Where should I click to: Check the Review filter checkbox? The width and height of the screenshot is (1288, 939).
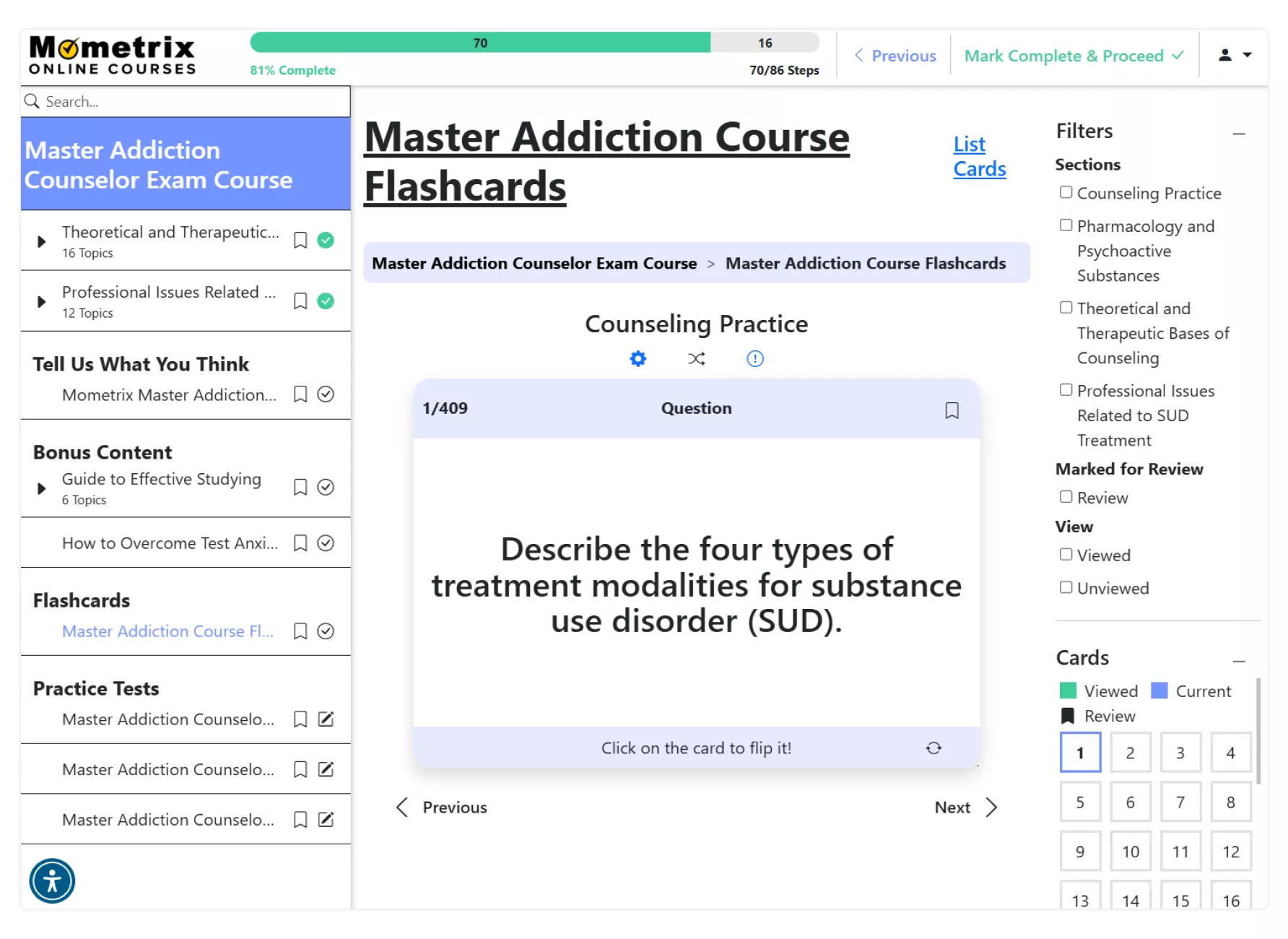tap(1066, 497)
